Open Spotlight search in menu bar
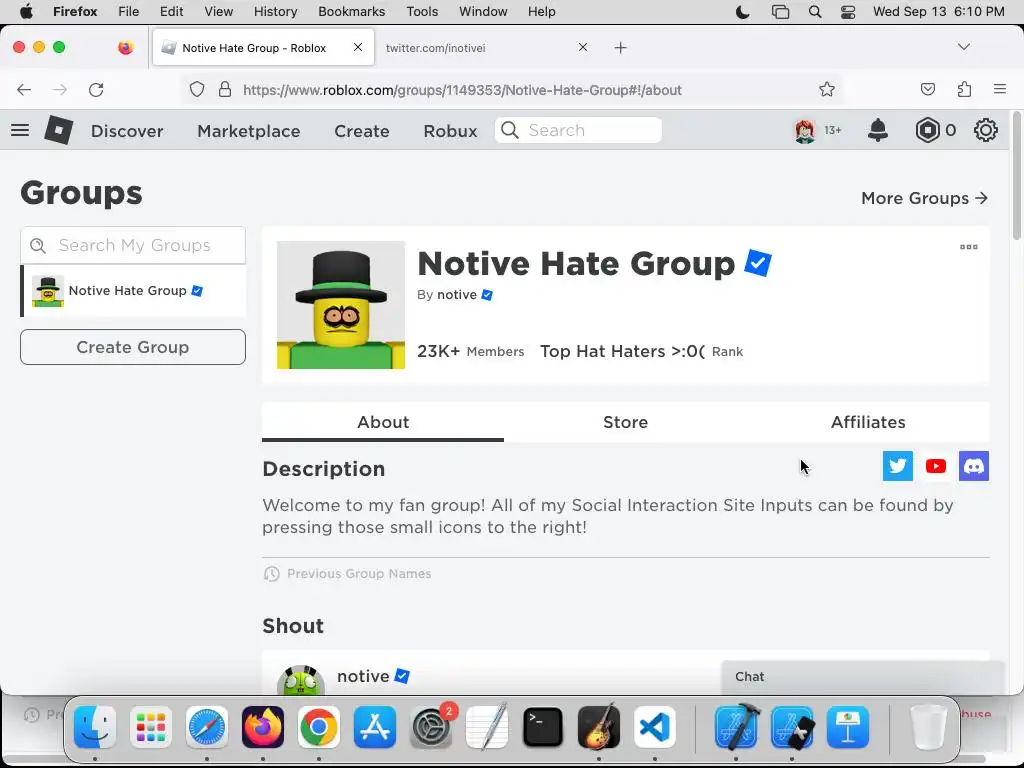The height and width of the screenshot is (768, 1024). point(815,12)
